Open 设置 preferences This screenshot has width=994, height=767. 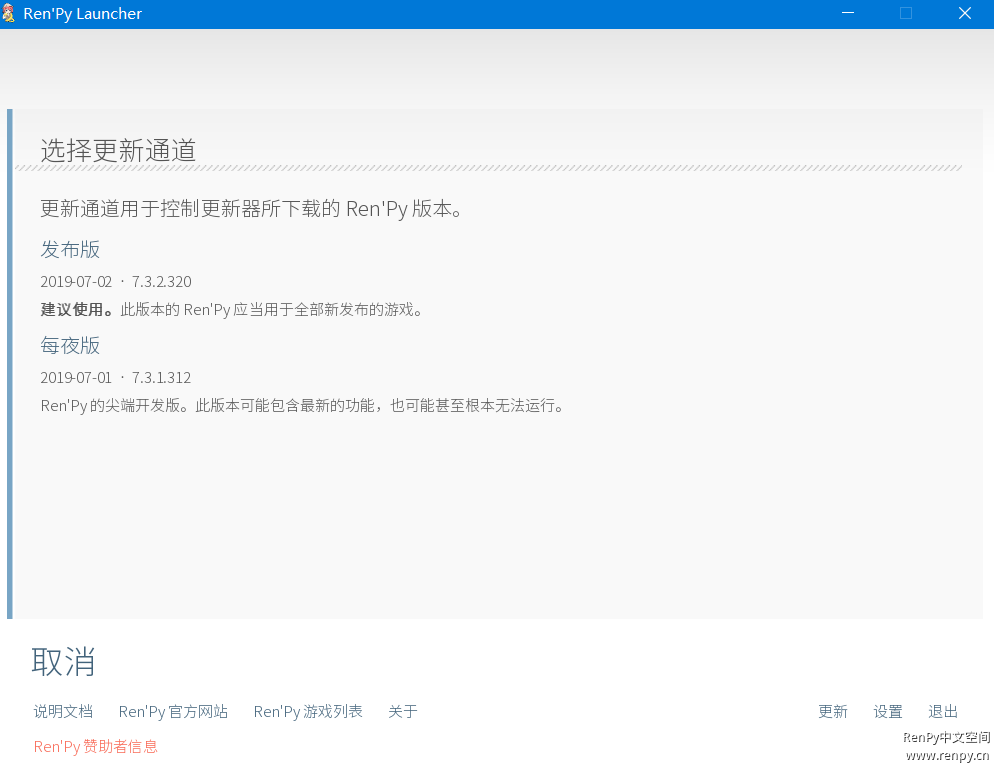point(888,711)
